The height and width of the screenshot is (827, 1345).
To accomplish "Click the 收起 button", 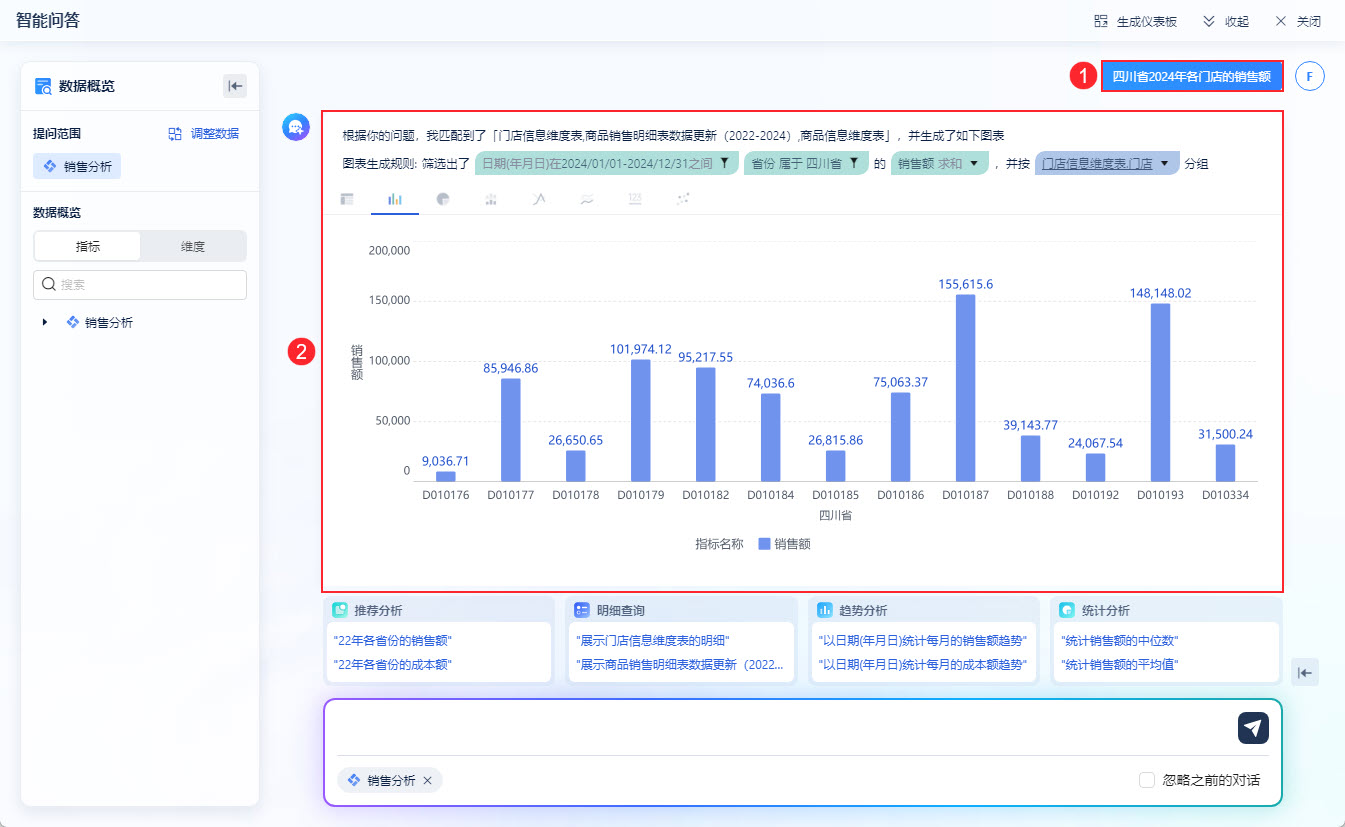I will pyautogui.click(x=1226, y=21).
